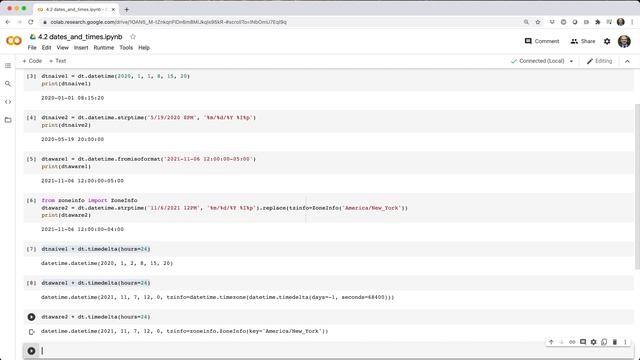The width and height of the screenshot is (640, 360).
Task: Click cell [7] dtnaive1 + timedelta code
Action: pos(96,249)
